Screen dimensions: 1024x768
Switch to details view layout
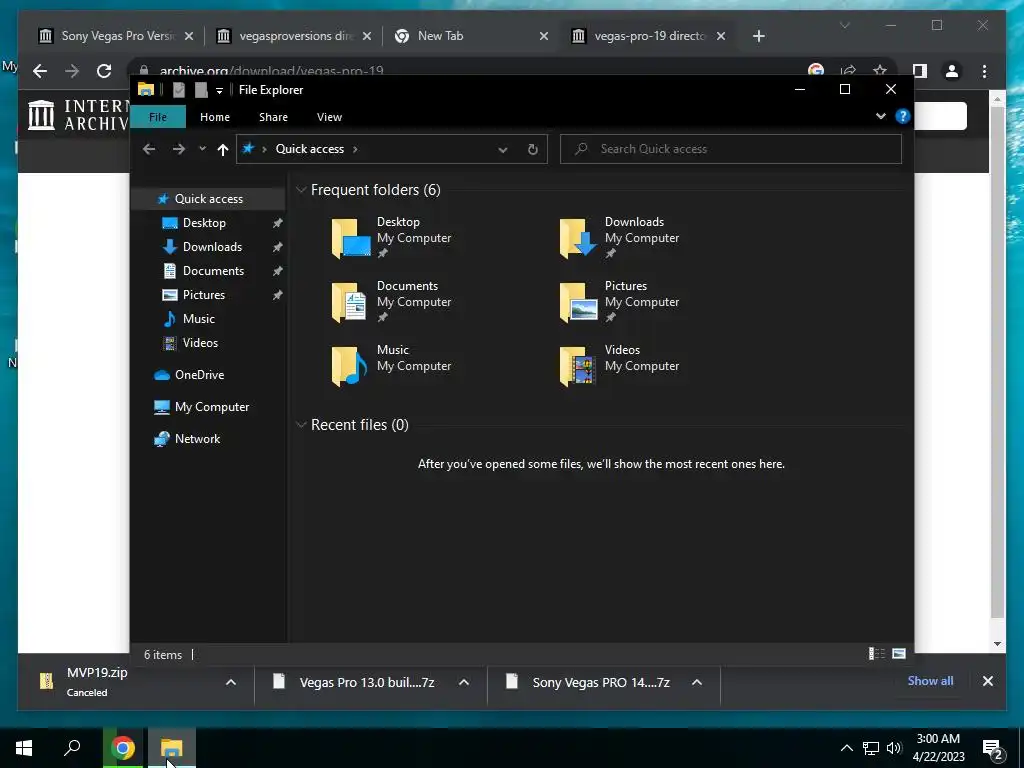click(x=876, y=654)
